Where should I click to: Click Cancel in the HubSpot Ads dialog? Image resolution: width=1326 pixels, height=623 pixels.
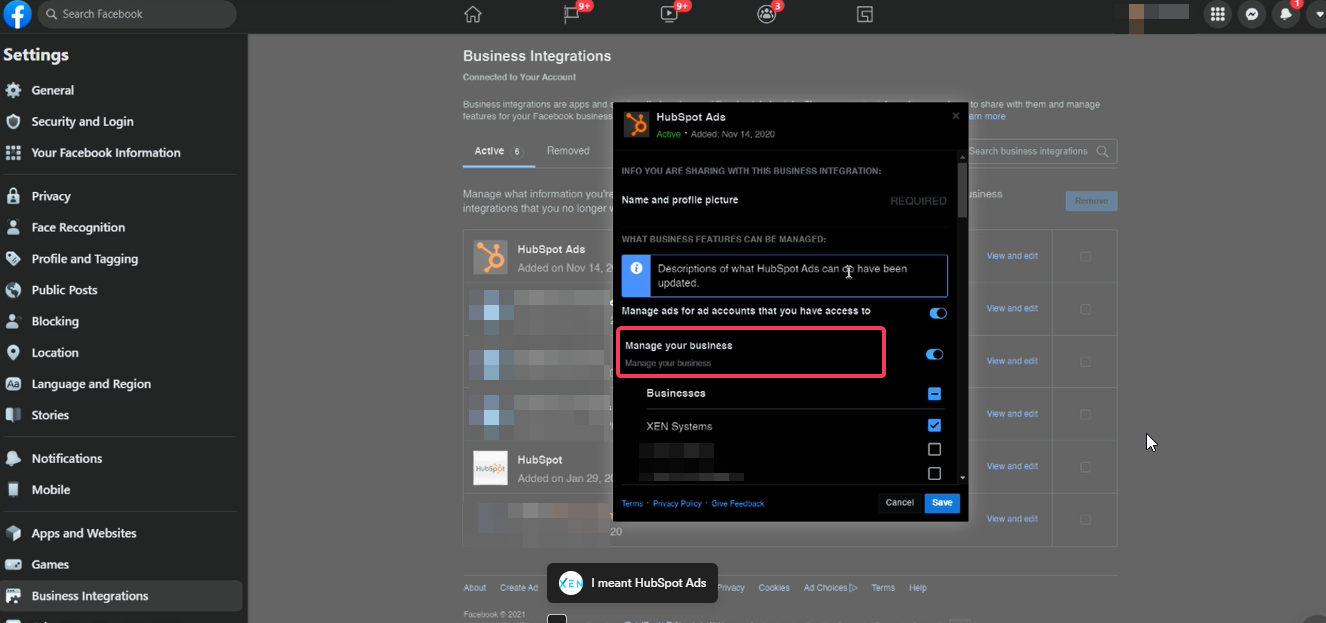(899, 503)
